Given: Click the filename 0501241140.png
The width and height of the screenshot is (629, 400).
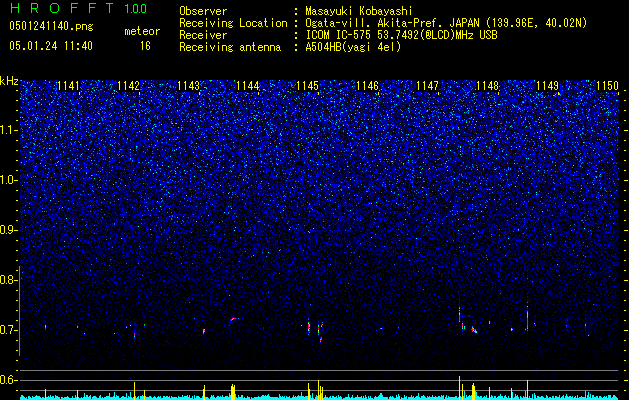Looking at the screenshot, I should tap(51, 26).
